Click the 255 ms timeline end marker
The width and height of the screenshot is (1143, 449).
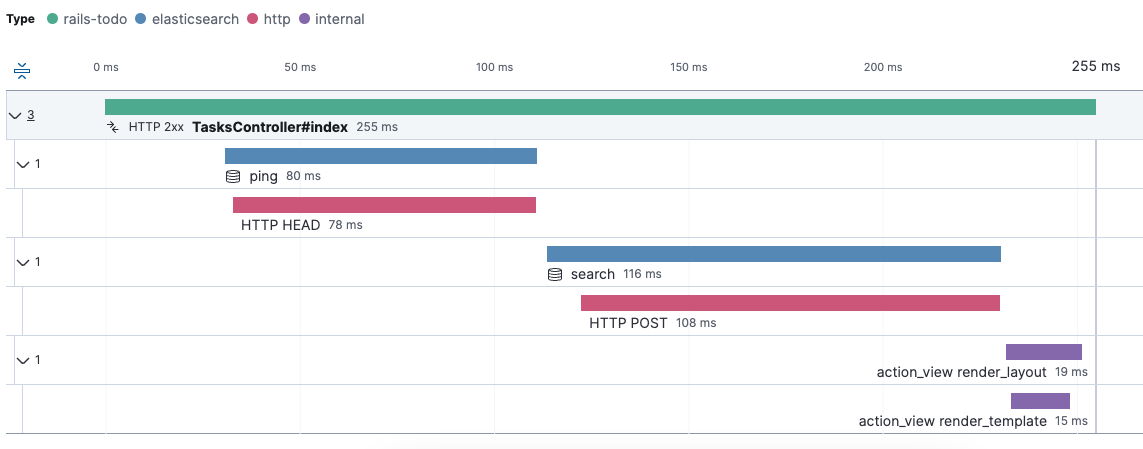[x=1096, y=67]
